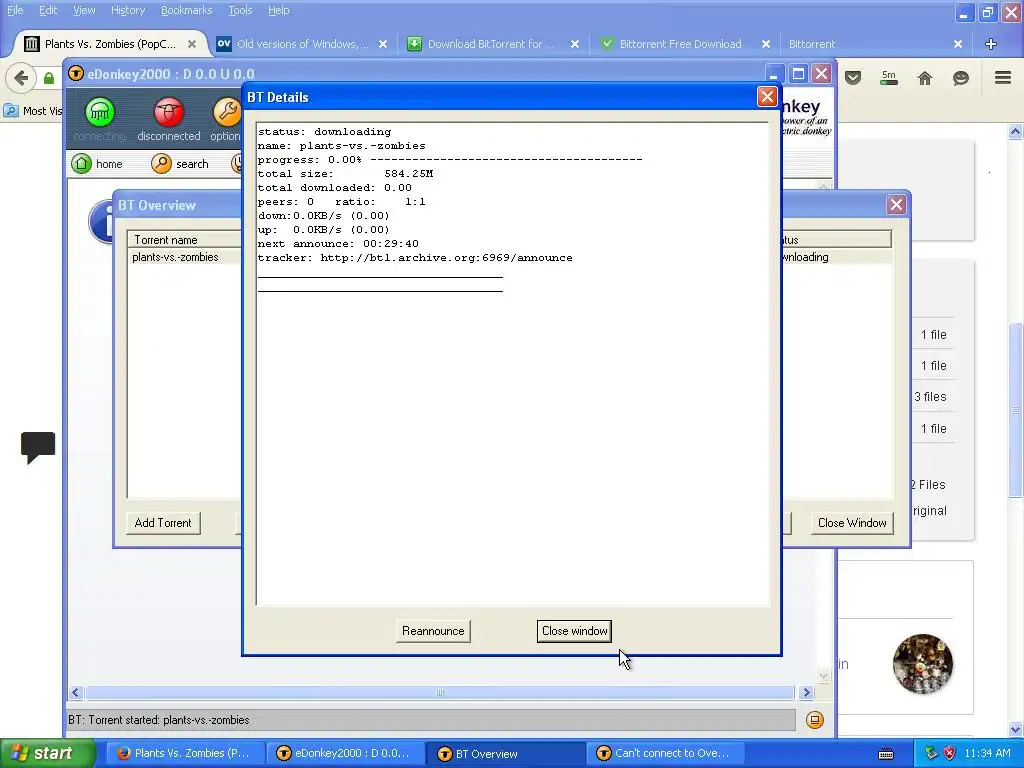Open the options wrench icon in eDonkey2000
The width and height of the screenshot is (1024, 768).
click(227, 112)
